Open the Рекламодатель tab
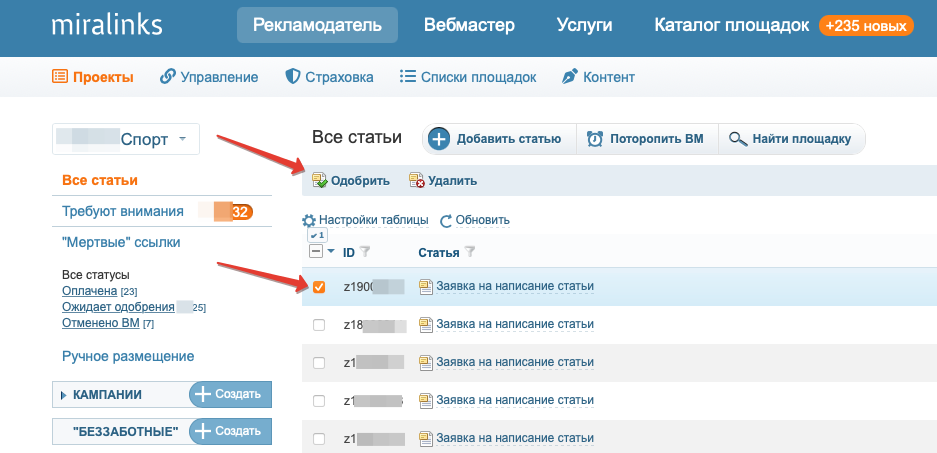 [317, 25]
